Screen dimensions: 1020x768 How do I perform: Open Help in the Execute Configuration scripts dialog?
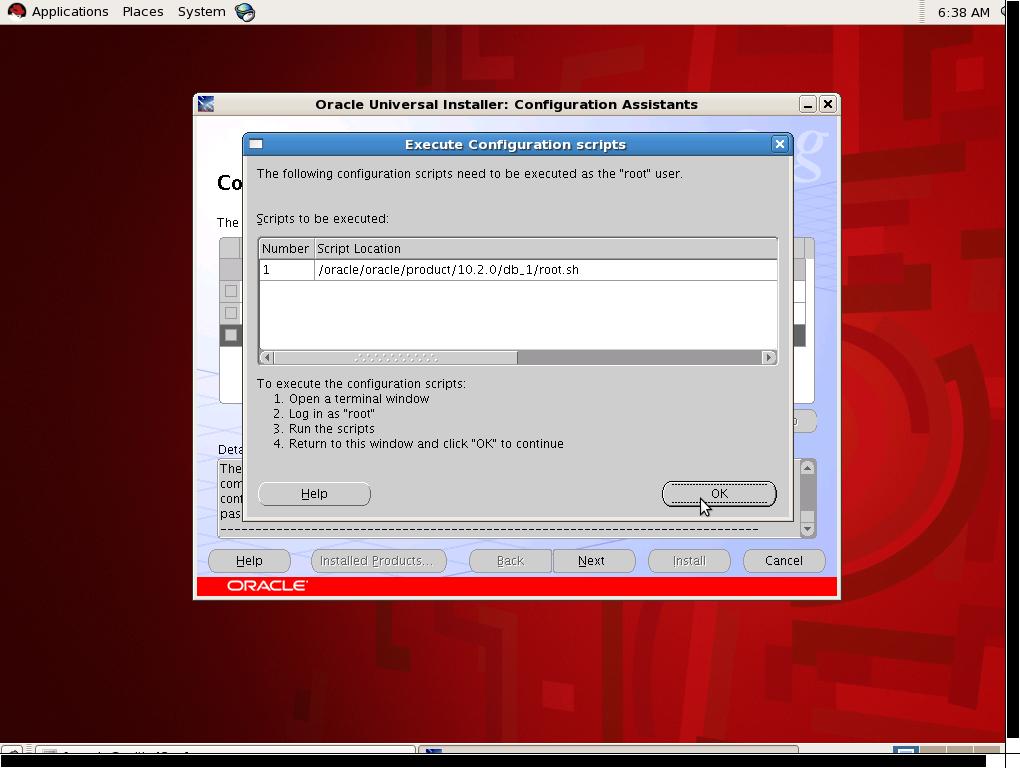(x=314, y=494)
